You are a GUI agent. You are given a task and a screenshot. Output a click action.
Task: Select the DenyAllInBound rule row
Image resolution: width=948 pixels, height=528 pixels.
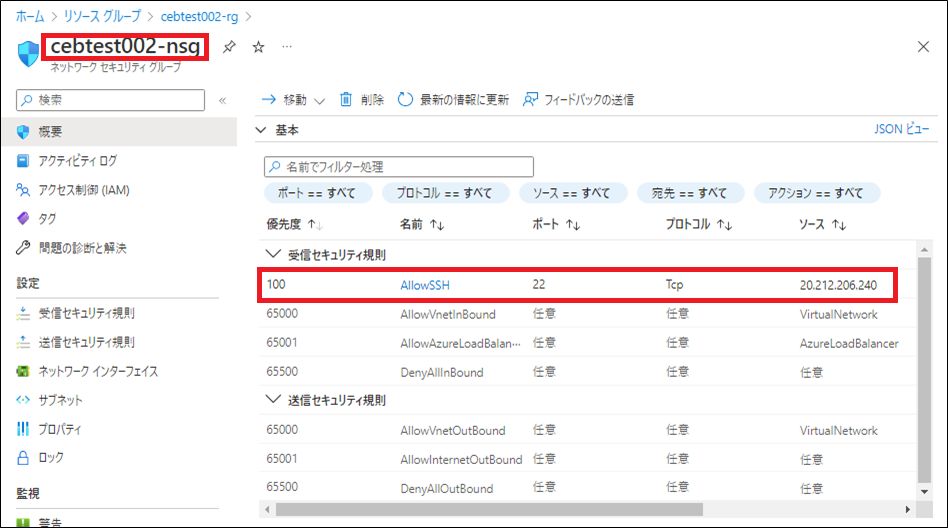(x=586, y=372)
